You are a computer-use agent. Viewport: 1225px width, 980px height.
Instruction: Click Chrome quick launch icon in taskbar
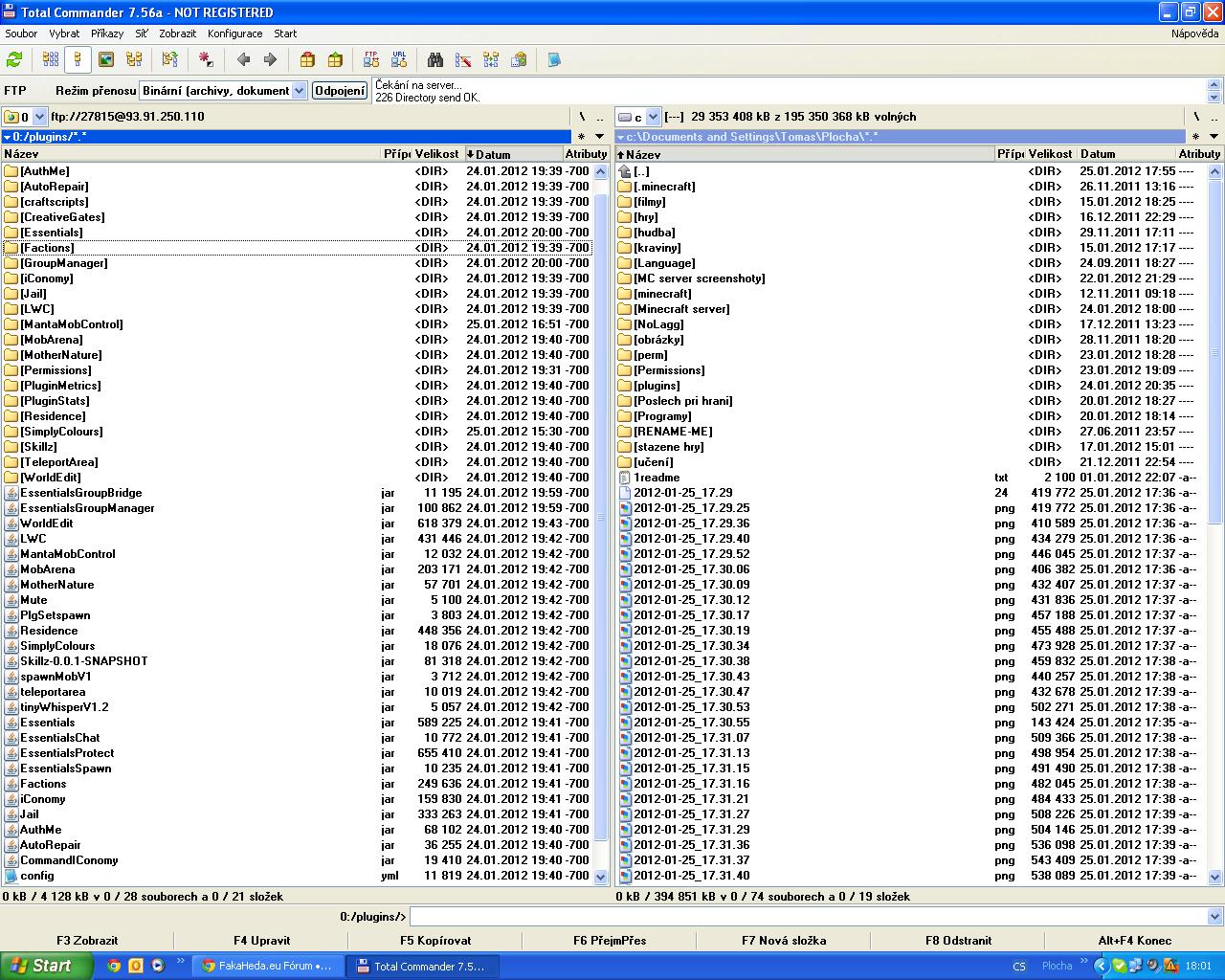[x=114, y=966]
